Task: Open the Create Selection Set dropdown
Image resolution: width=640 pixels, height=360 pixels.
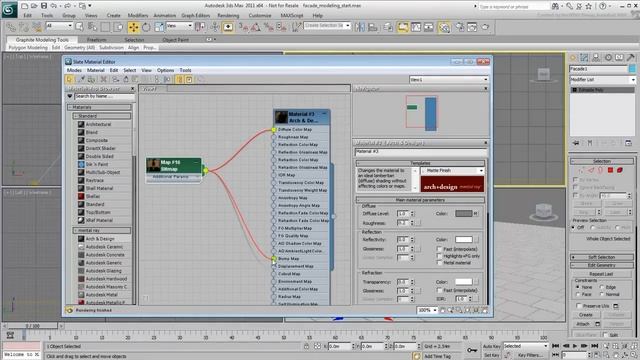Action: click(327, 25)
